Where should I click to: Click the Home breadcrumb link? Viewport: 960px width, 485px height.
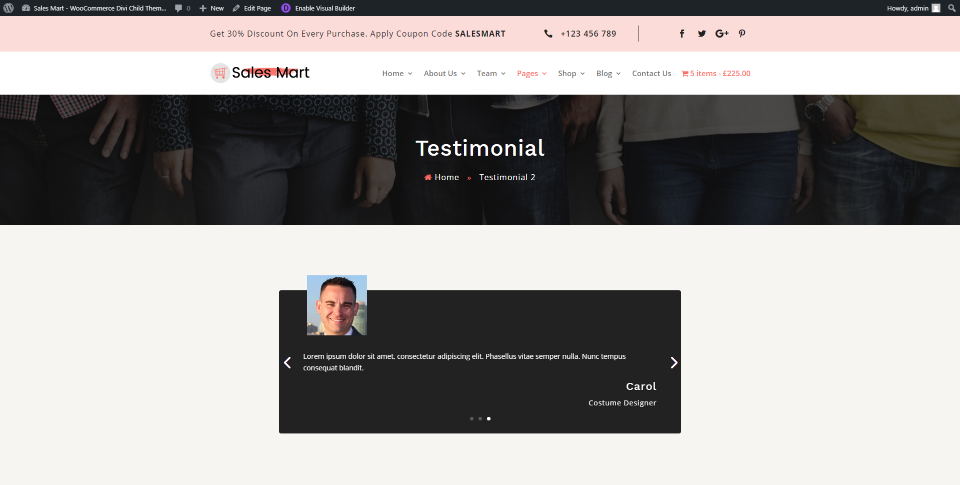click(x=441, y=177)
